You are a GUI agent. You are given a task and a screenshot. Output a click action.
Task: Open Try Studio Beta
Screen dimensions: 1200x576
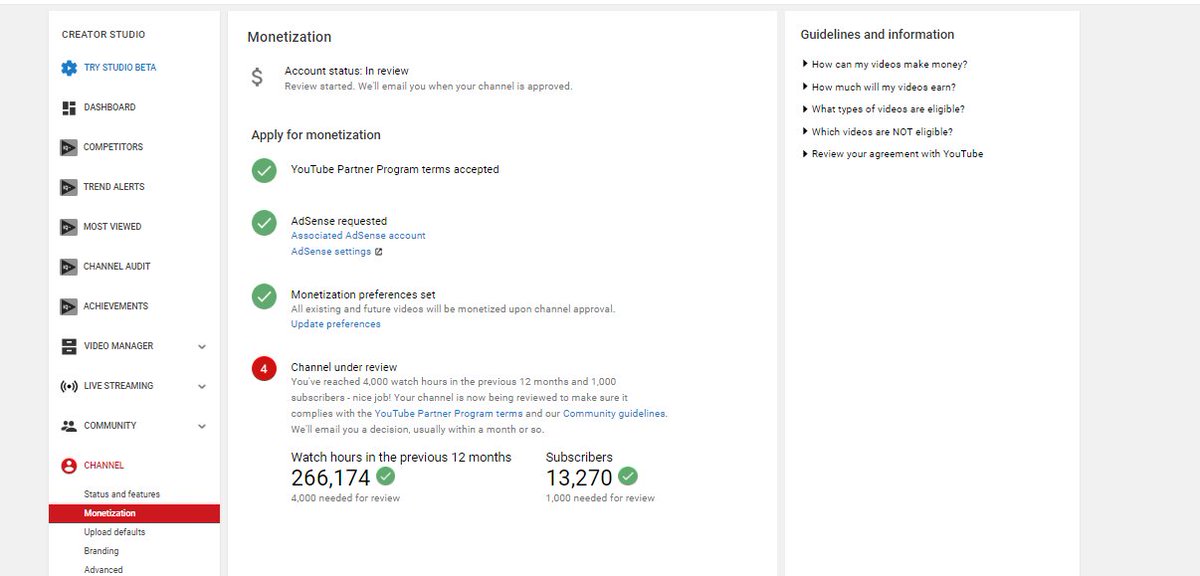(x=120, y=68)
